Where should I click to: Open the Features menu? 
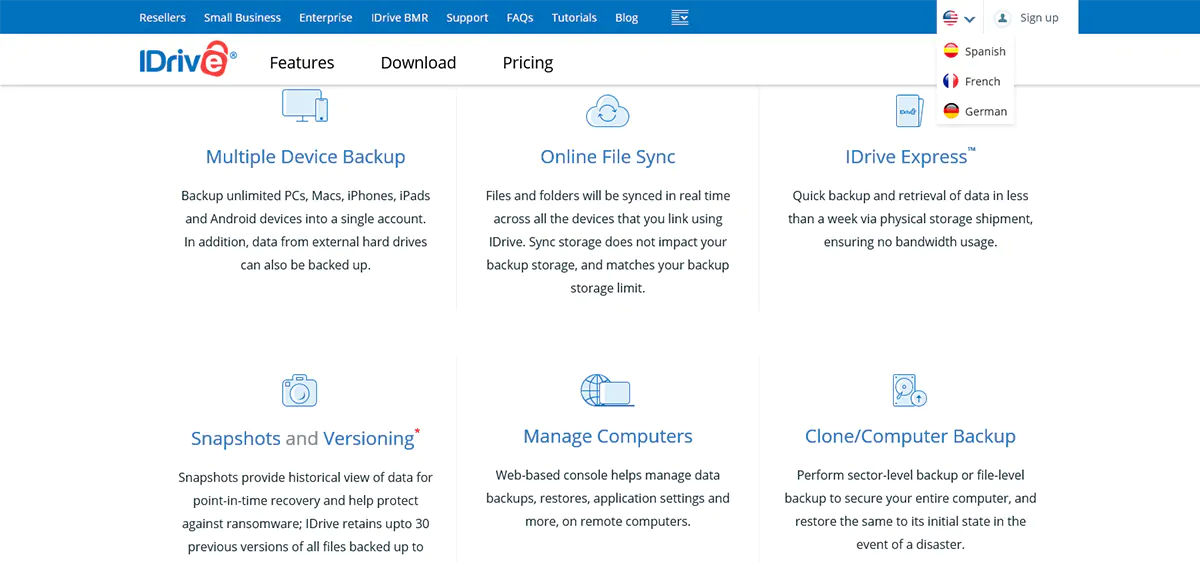click(x=302, y=62)
